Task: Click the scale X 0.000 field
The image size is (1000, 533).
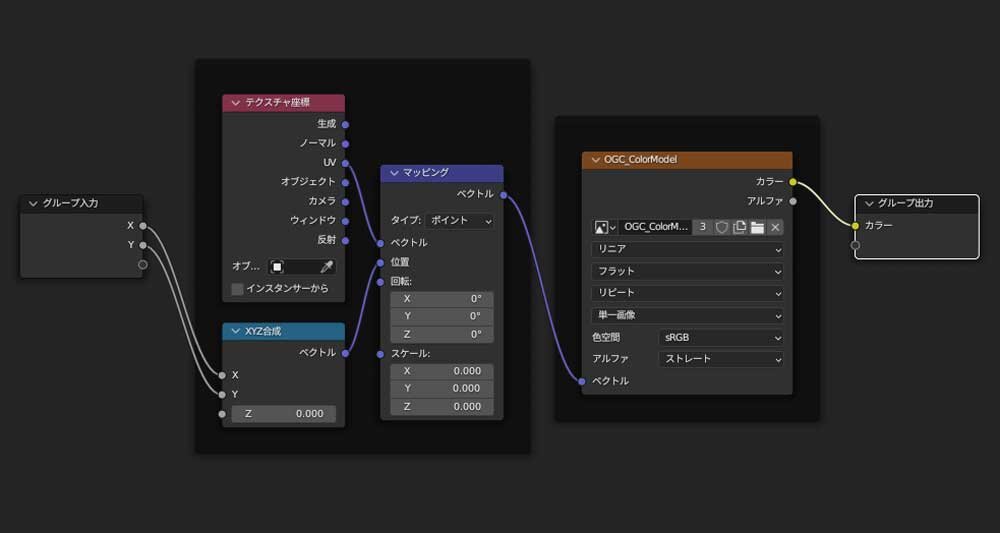Action: point(442,371)
